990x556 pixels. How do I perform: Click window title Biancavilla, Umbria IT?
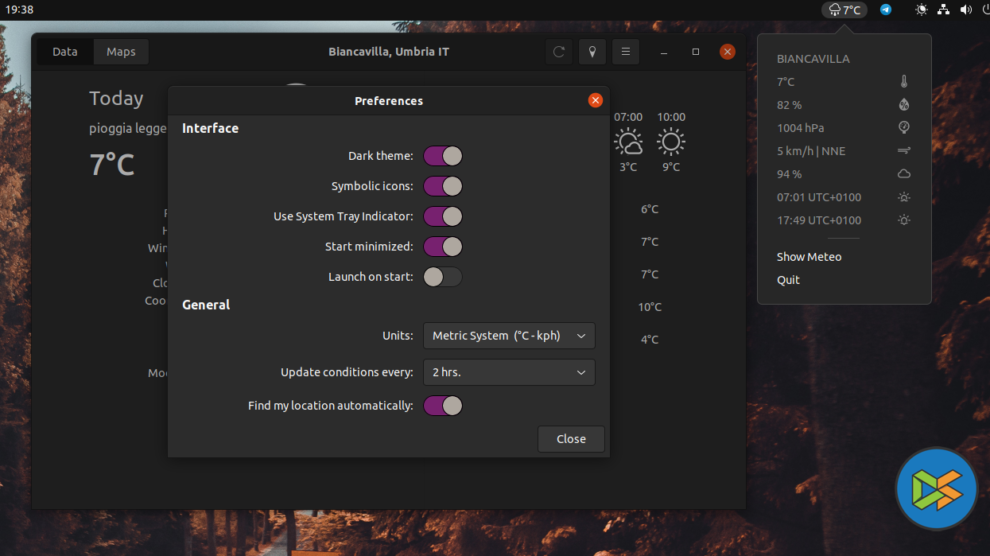point(388,52)
